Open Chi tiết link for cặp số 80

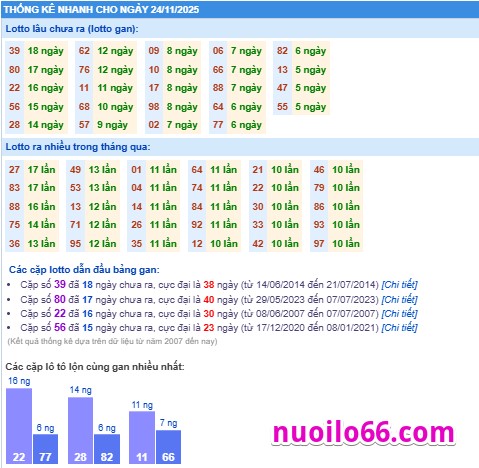(399, 299)
